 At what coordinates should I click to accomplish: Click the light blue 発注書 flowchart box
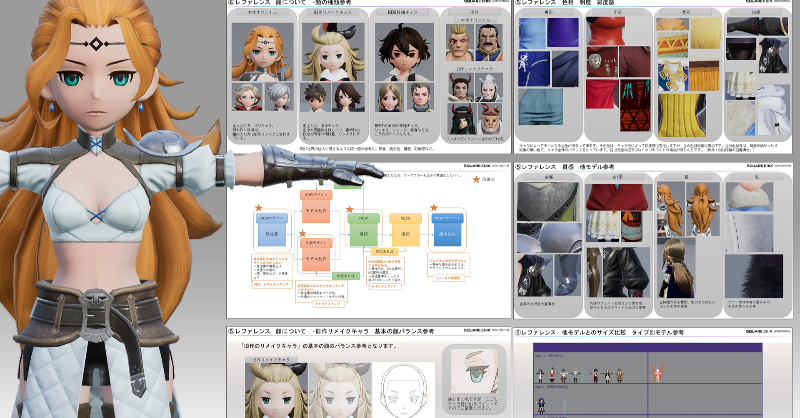pos(271,230)
